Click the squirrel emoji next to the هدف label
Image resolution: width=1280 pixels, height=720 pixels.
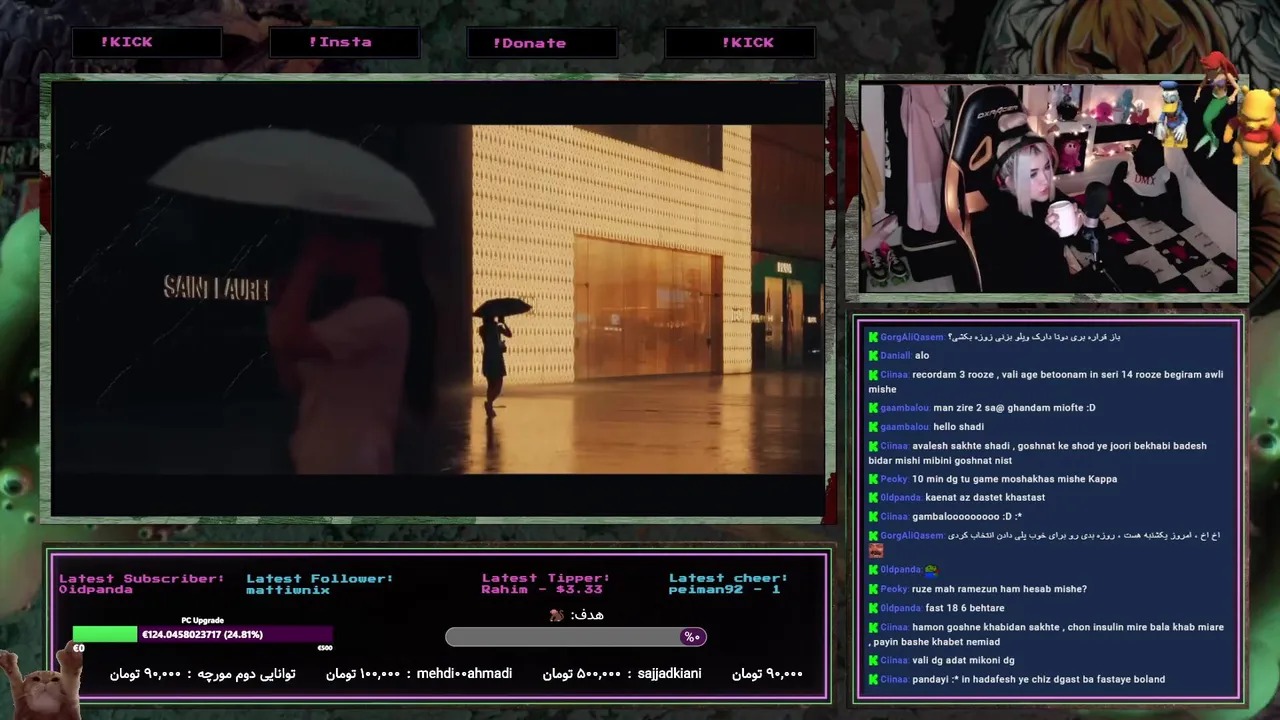point(557,615)
